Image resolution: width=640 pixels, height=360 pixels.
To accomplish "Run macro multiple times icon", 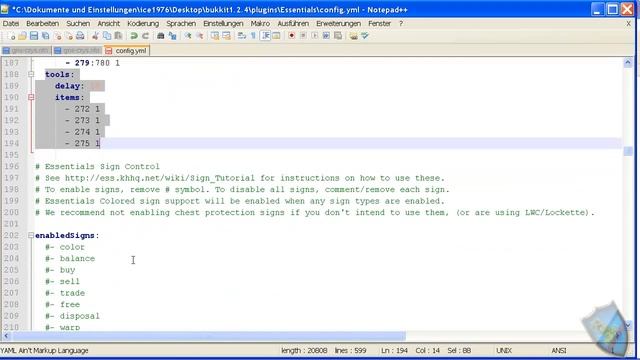I will [x=326, y=36].
